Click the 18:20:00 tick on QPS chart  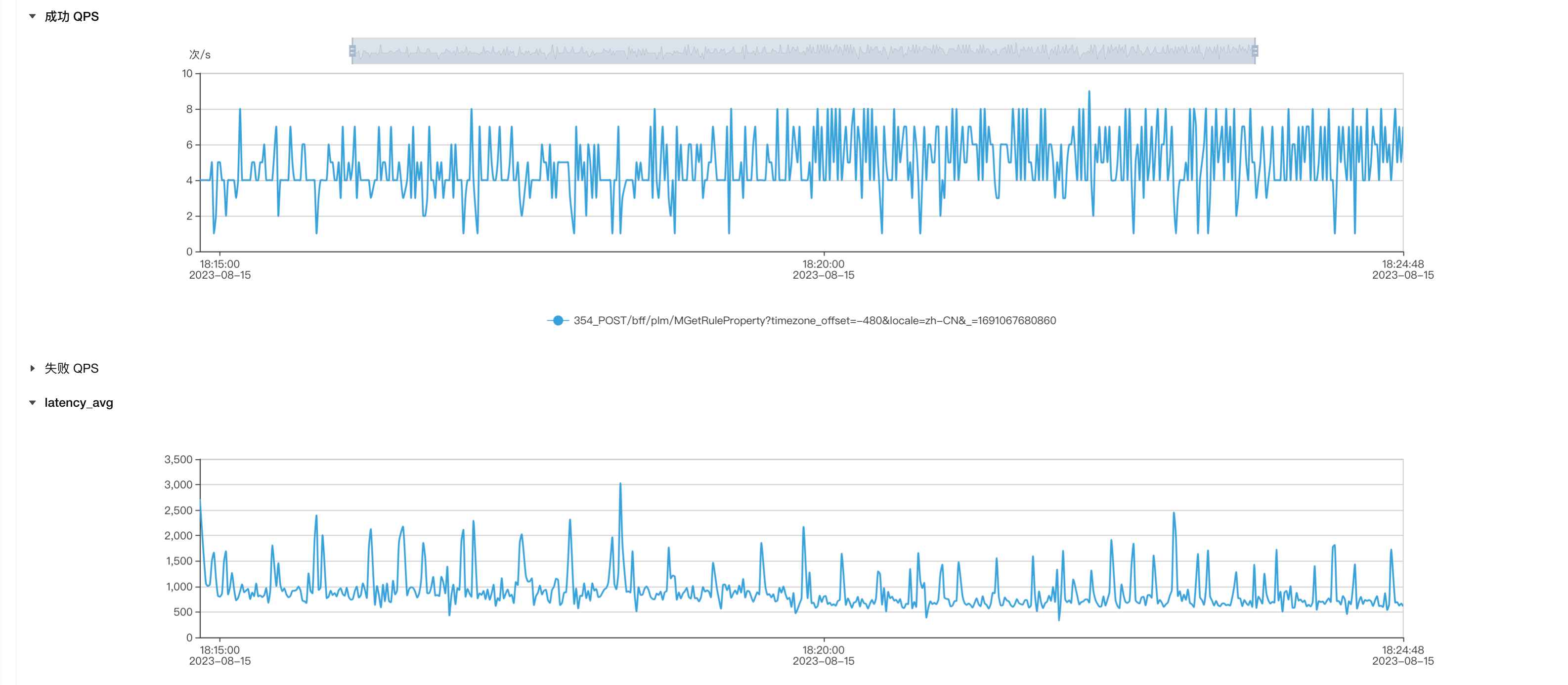click(823, 264)
